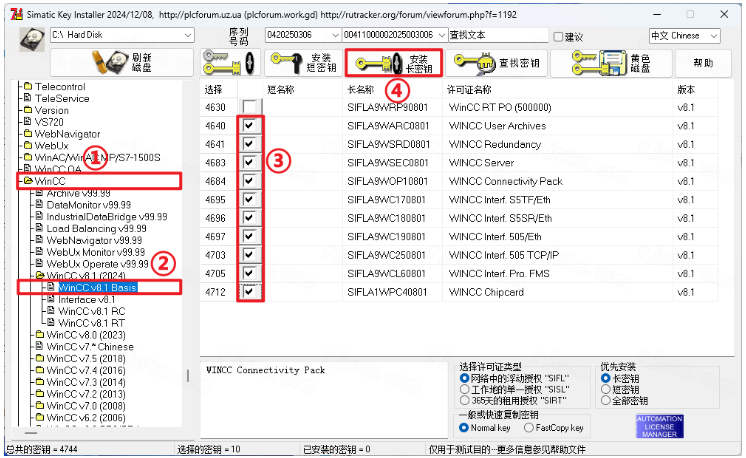Click the 查找文本 search text field
This screenshot has height=458, width=746.
(x=498, y=35)
